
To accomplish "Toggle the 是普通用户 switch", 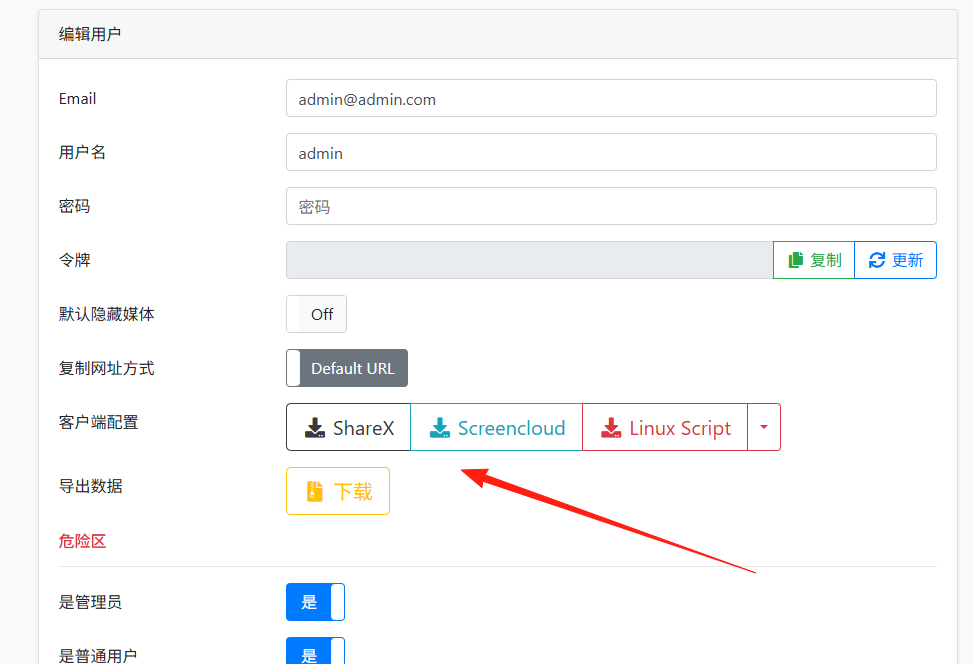I will pyautogui.click(x=315, y=652).
